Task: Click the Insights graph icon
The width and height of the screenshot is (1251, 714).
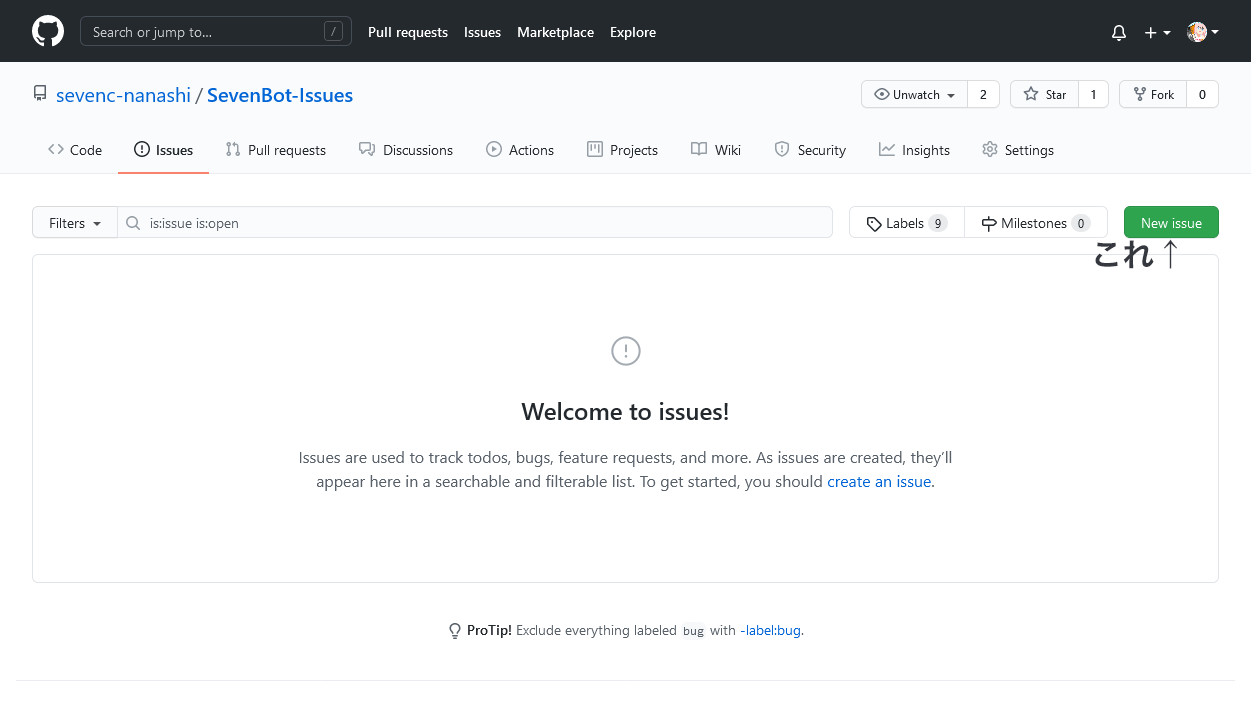Action: tap(886, 149)
